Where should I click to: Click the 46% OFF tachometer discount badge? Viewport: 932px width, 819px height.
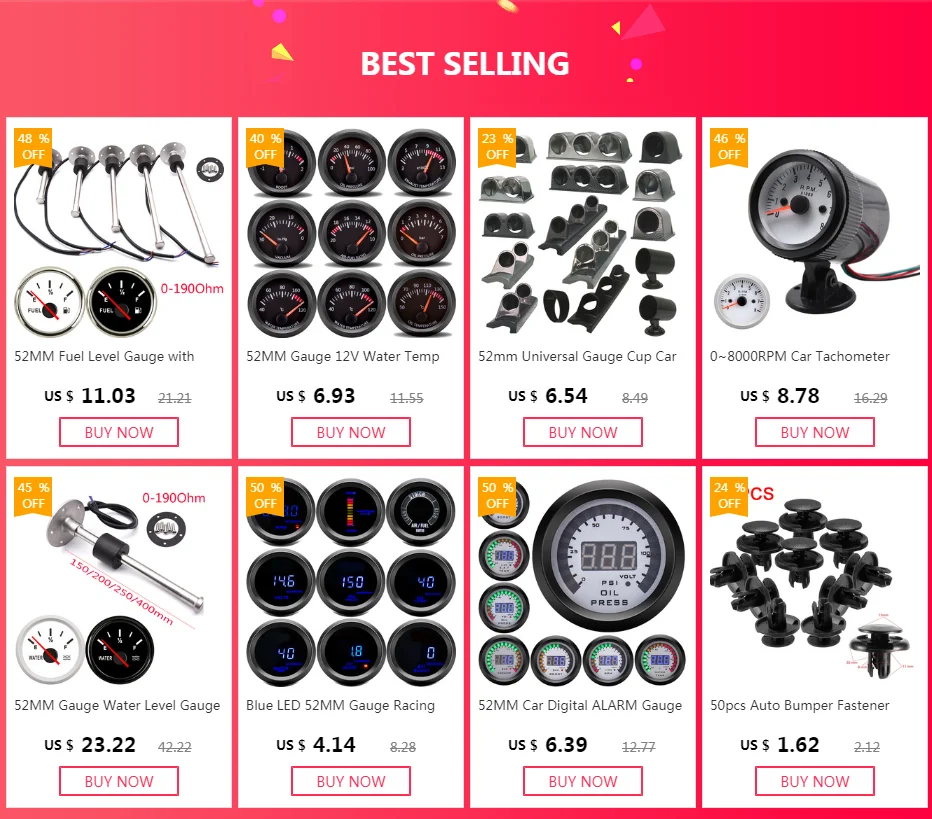coord(729,147)
